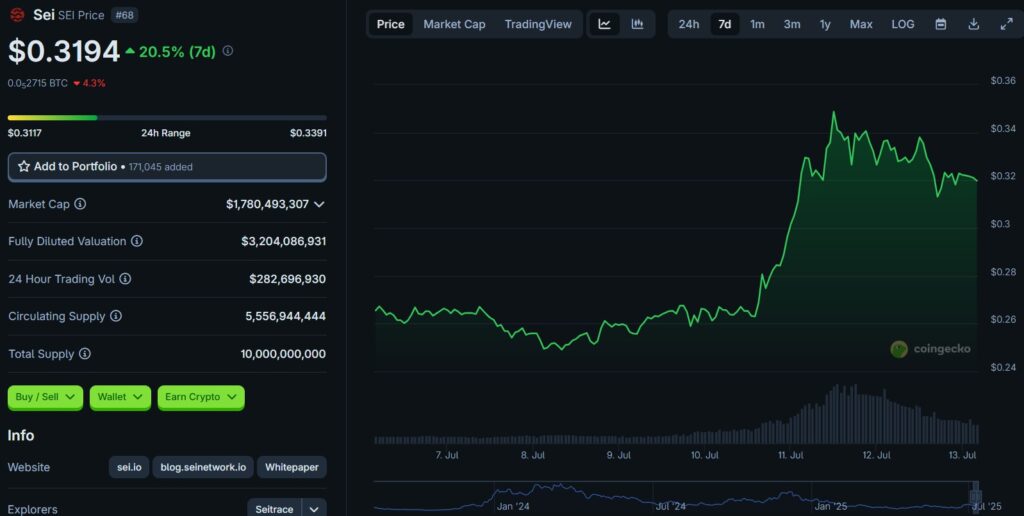Click the Sei coin logo icon

[17, 14]
